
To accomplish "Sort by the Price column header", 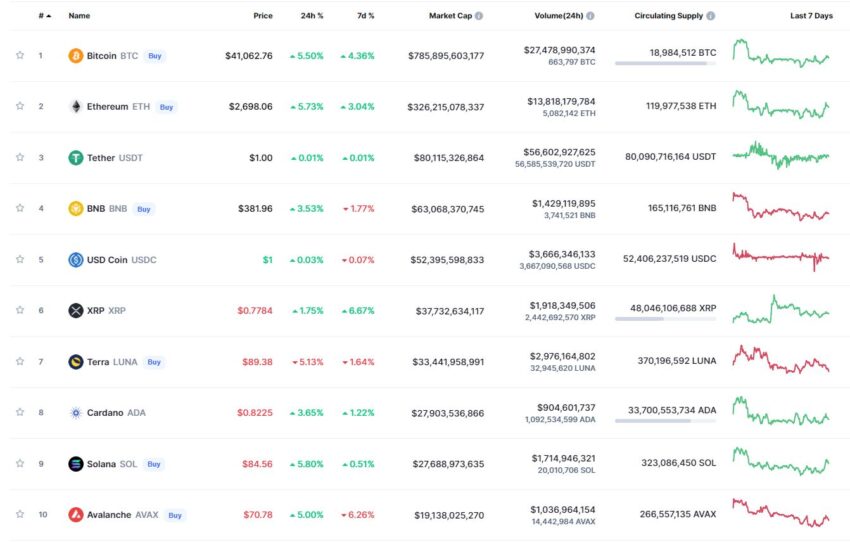I will coord(263,16).
